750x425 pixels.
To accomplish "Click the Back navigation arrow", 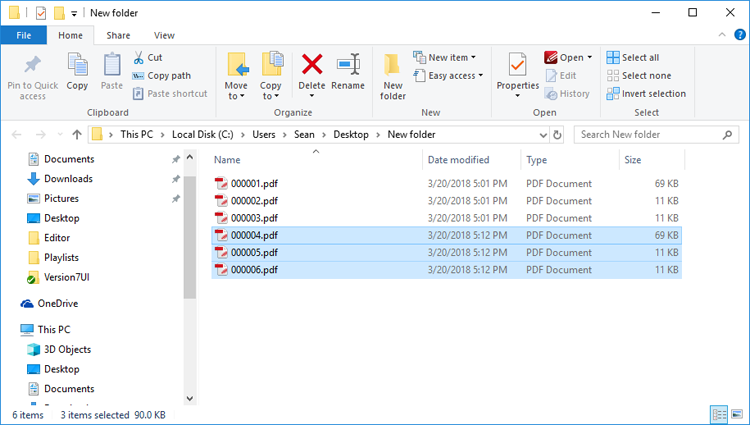I will click(17, 135).
